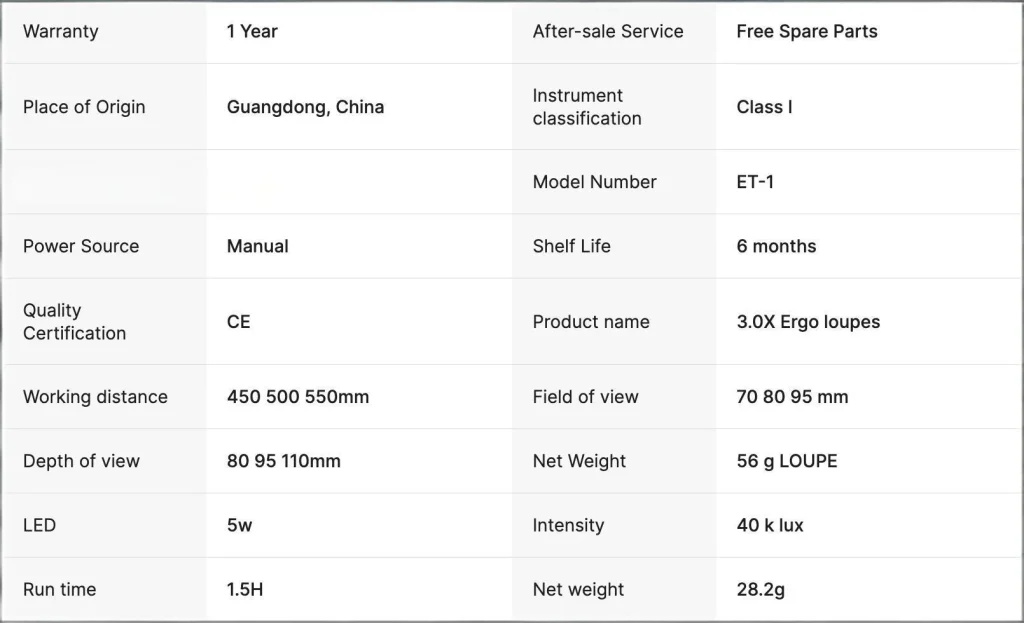This screenshot has height=623, width=1024.
Task: Select the '6 months' shelf life value
Action: [776, 246]
